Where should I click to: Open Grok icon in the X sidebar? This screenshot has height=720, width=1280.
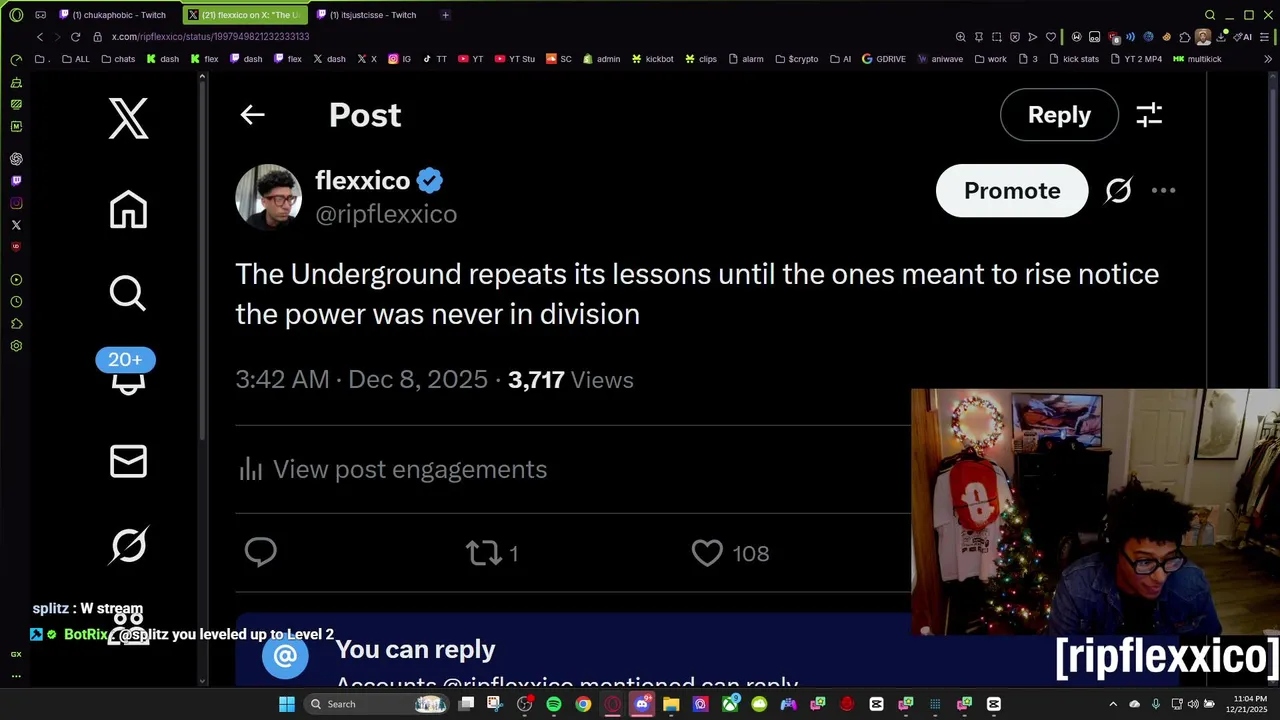[x=128, y=545]
